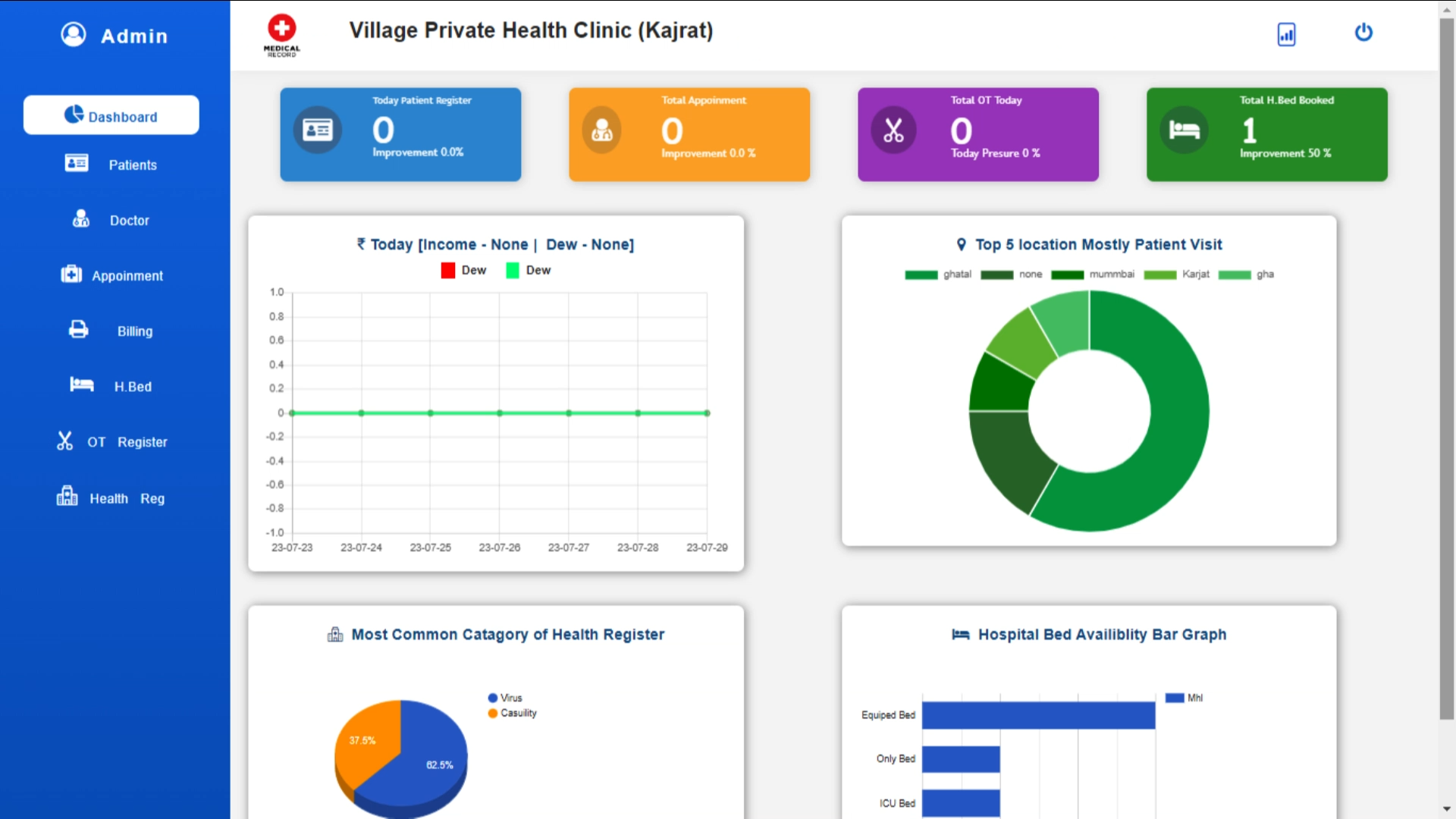Click the Admin user avatar icon
The width and height of the screenshot is (1456, 819).
[74, 34]
